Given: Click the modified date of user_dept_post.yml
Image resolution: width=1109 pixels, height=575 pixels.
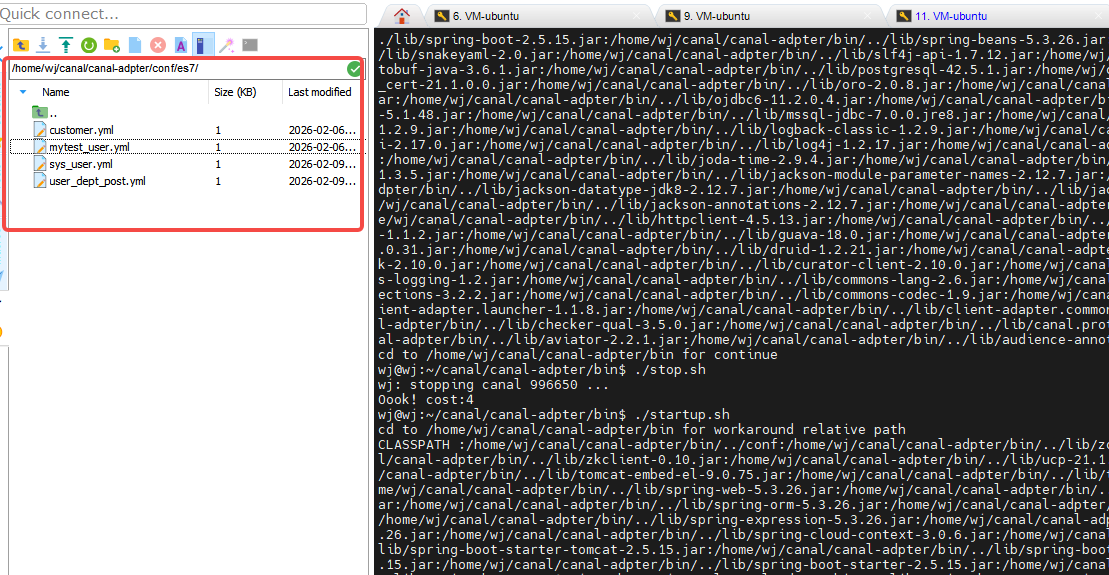Looking at the screenshot, I should (322, 181).
